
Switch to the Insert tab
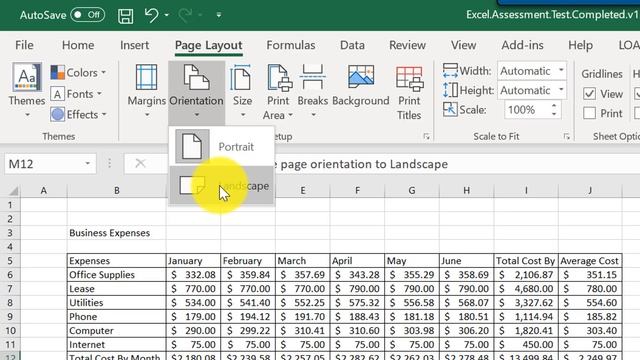(x=134, y=45)
